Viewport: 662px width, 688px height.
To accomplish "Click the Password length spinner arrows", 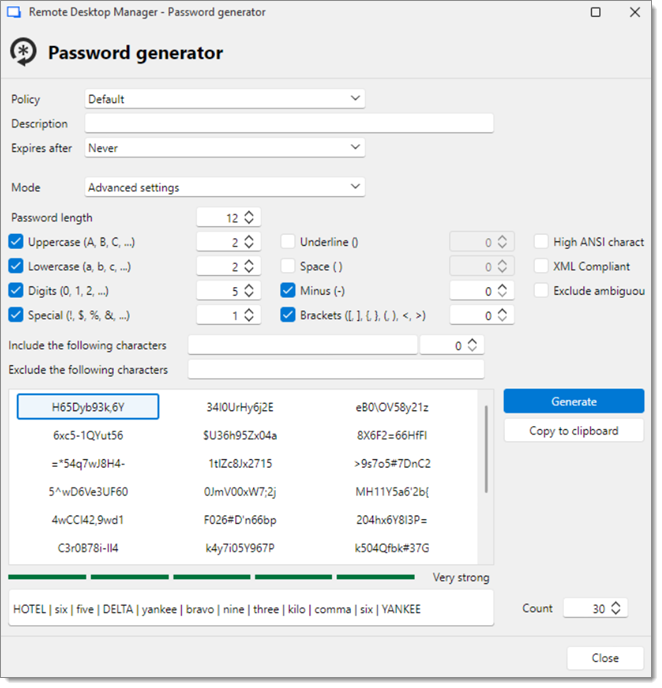I will click(250, 219).
